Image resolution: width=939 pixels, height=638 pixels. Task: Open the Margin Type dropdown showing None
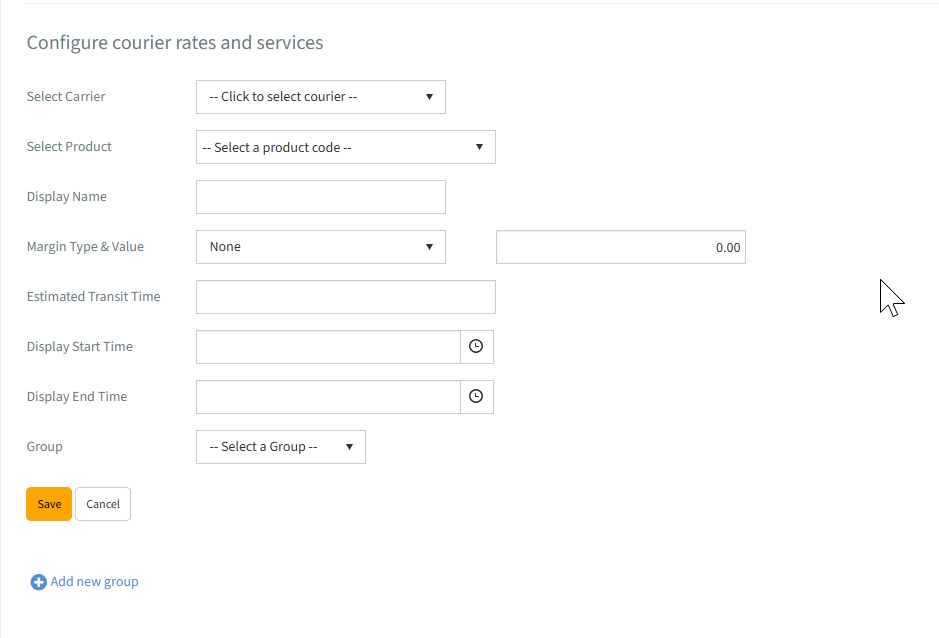[x=320, y=247]
